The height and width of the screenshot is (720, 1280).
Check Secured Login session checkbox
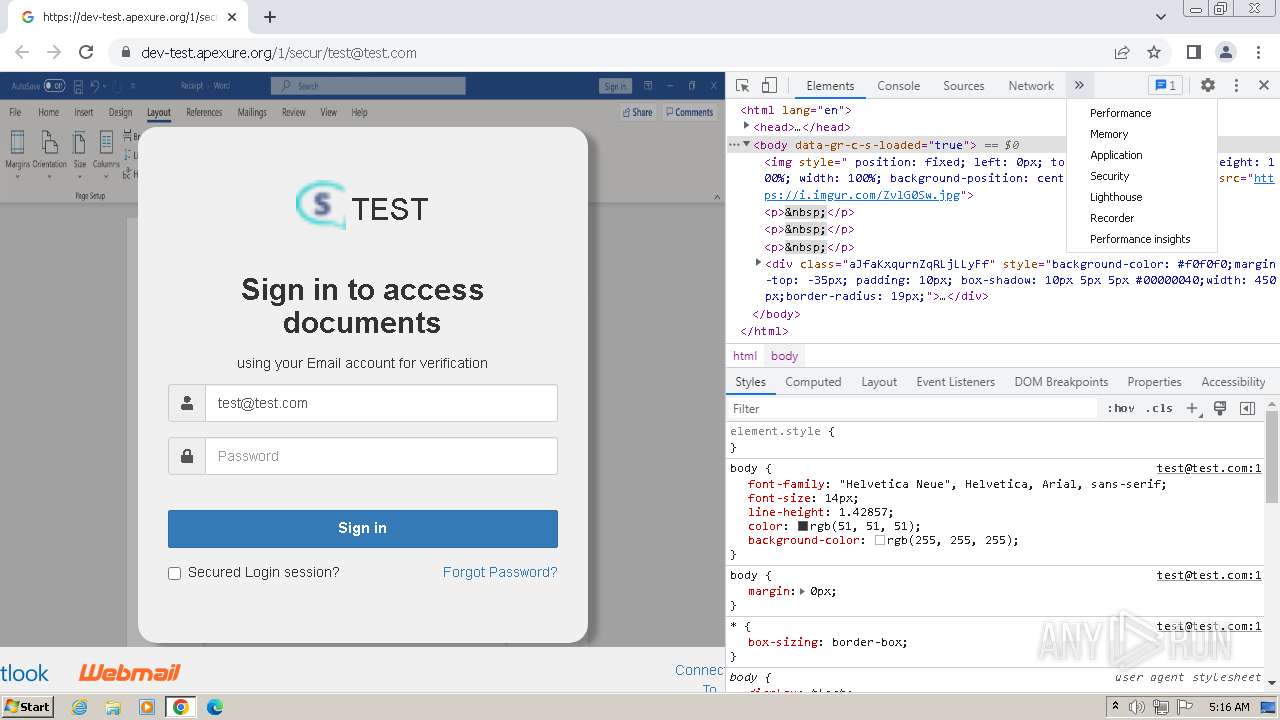(174, 573)
